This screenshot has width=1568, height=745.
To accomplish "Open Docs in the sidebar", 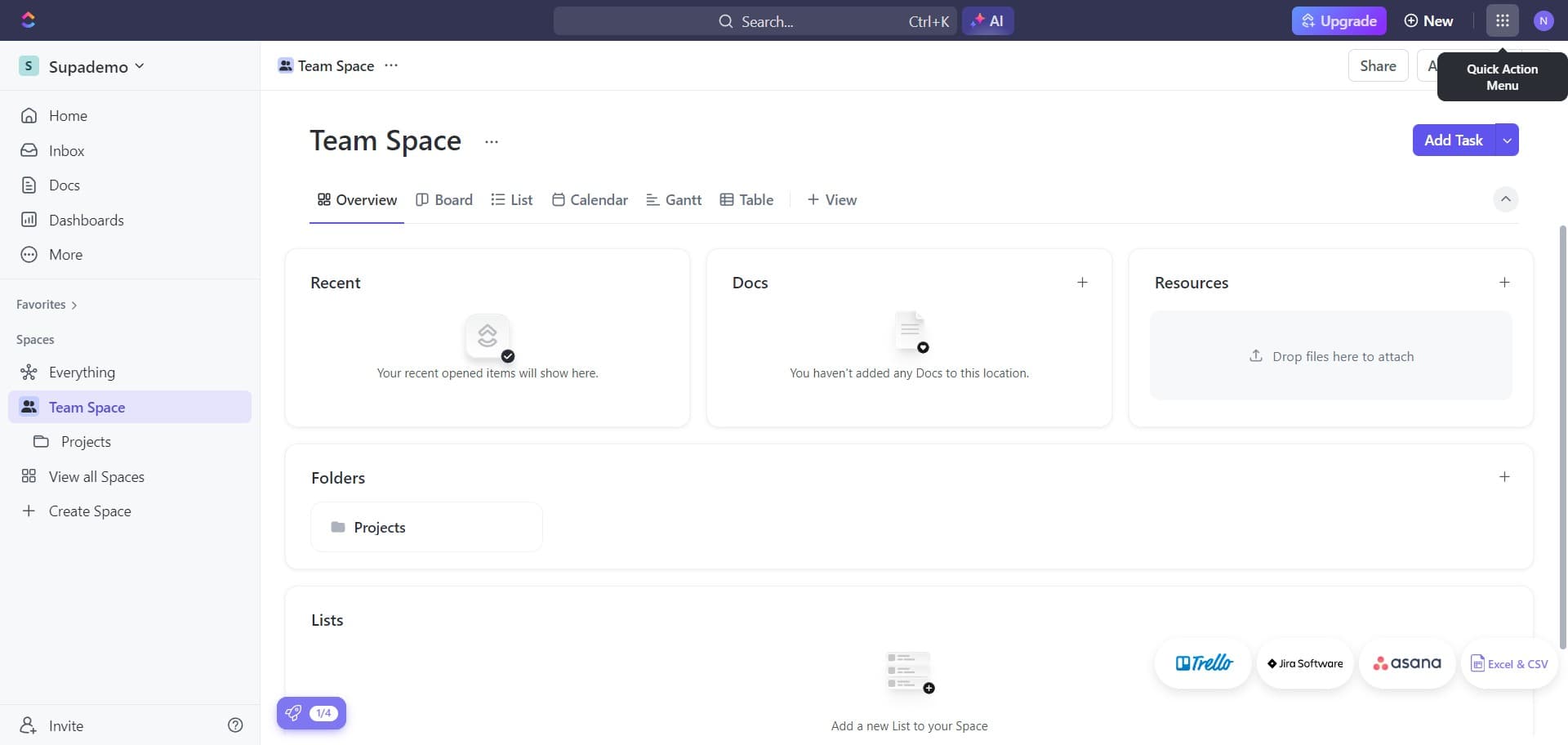I will (65, 185).
